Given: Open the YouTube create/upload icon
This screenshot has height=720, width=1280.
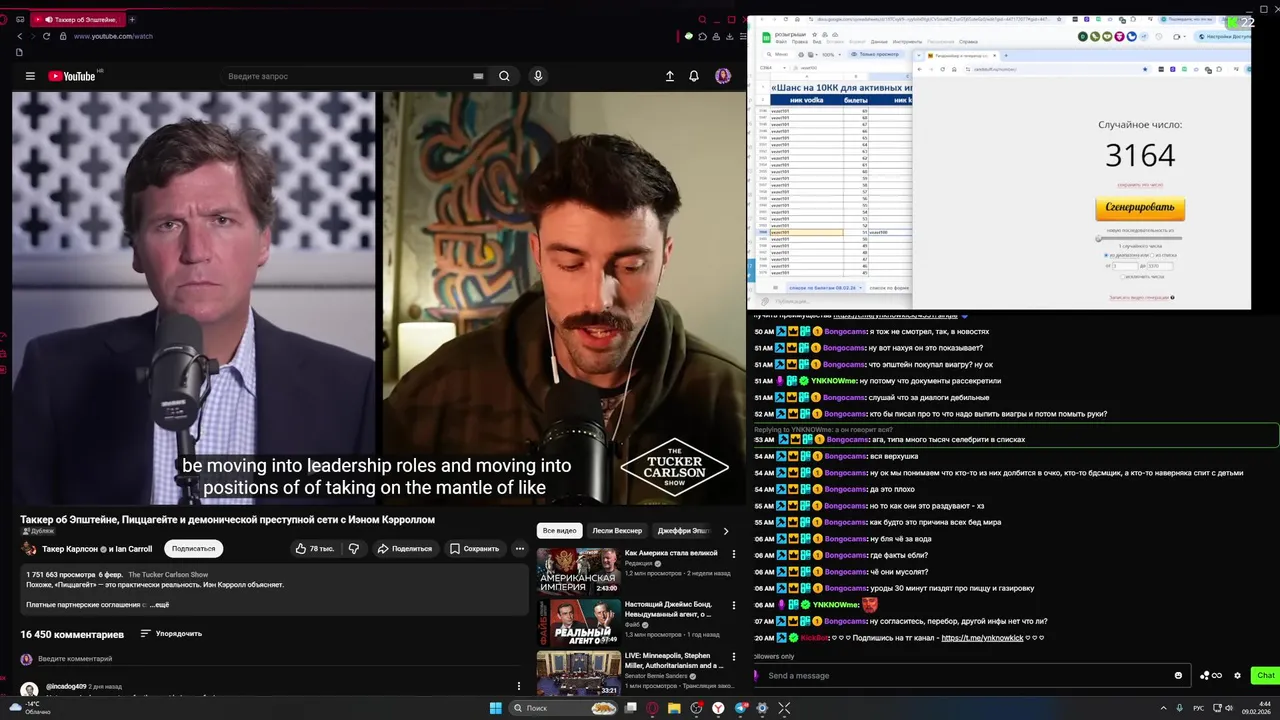Looking at the screenshot, I should pyautogui.click(x=670, y=76).
